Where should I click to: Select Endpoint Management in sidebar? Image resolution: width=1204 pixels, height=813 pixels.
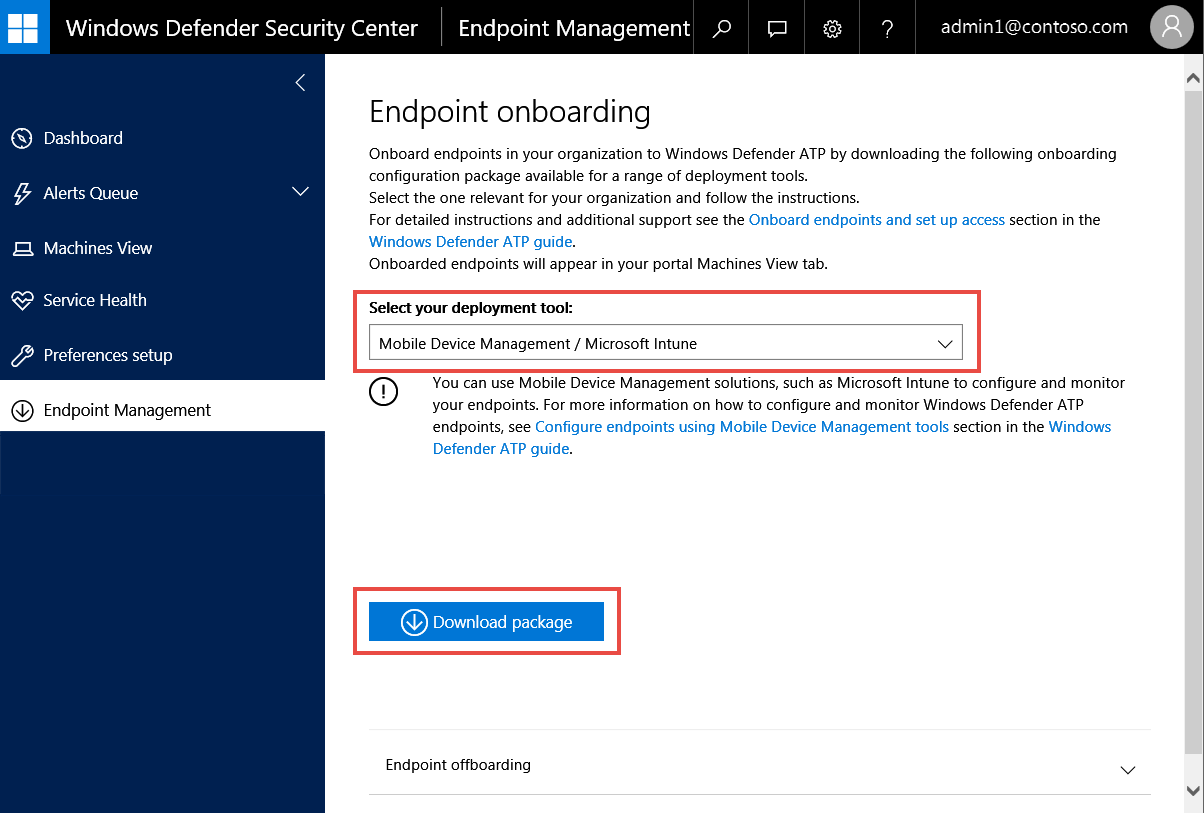pyautogui.click(x=127, y=410)
